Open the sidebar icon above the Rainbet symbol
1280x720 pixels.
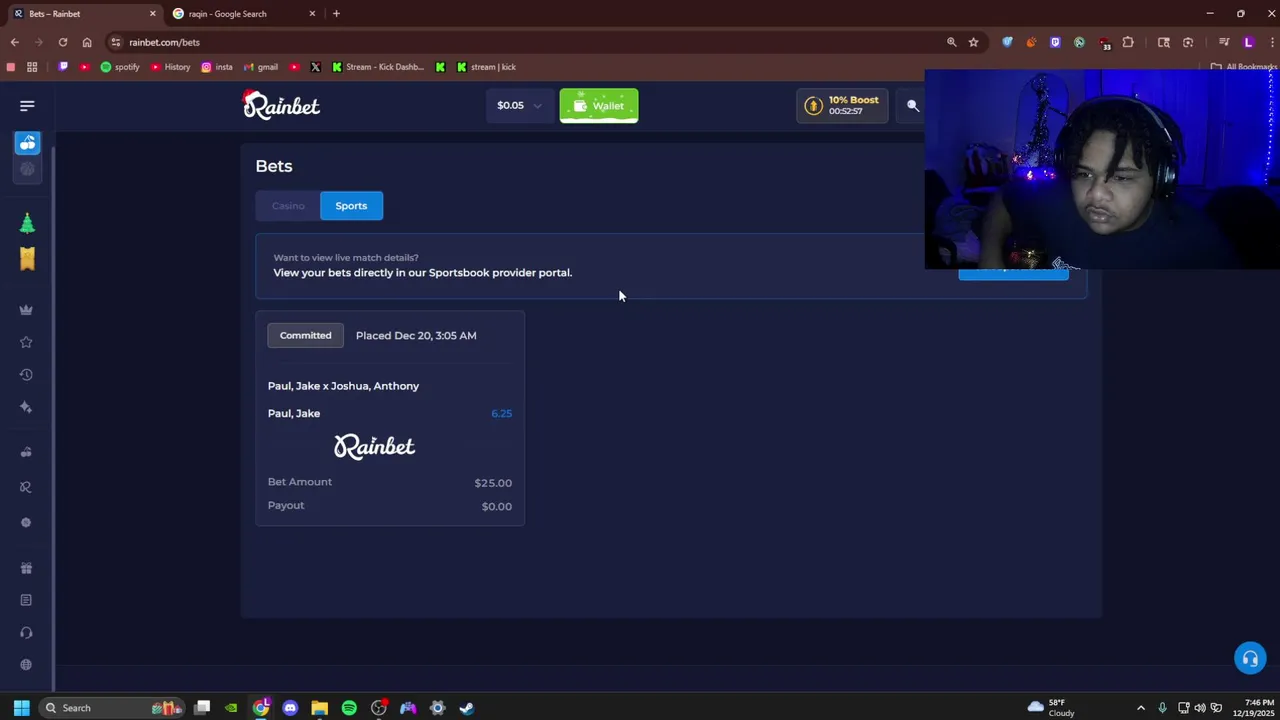[x=26, y=452]
